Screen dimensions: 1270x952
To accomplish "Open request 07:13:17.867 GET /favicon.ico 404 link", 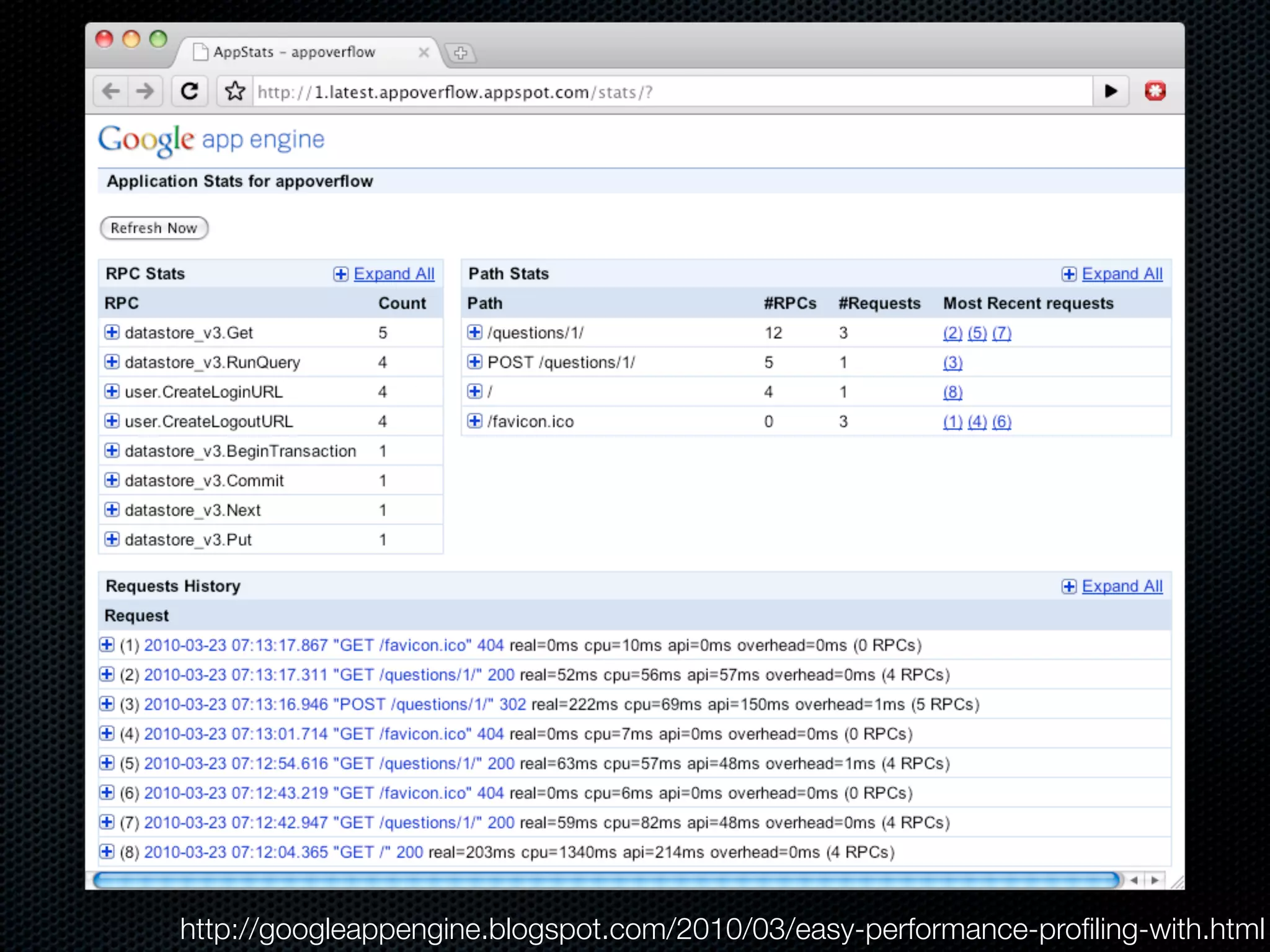I will click(324, 646).
